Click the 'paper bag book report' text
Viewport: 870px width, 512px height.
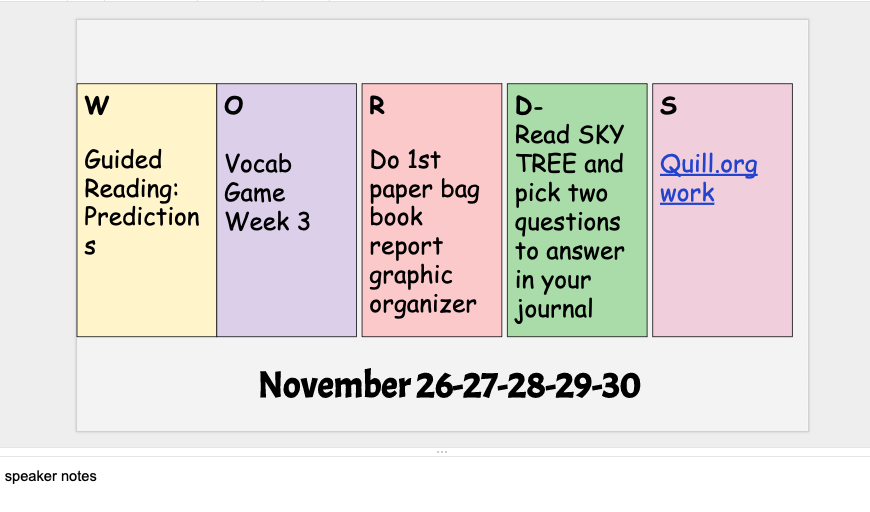[x=423, y=218]
